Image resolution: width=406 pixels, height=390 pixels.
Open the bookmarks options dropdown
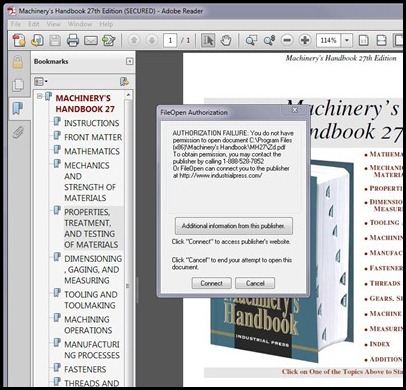pos(41,81)
